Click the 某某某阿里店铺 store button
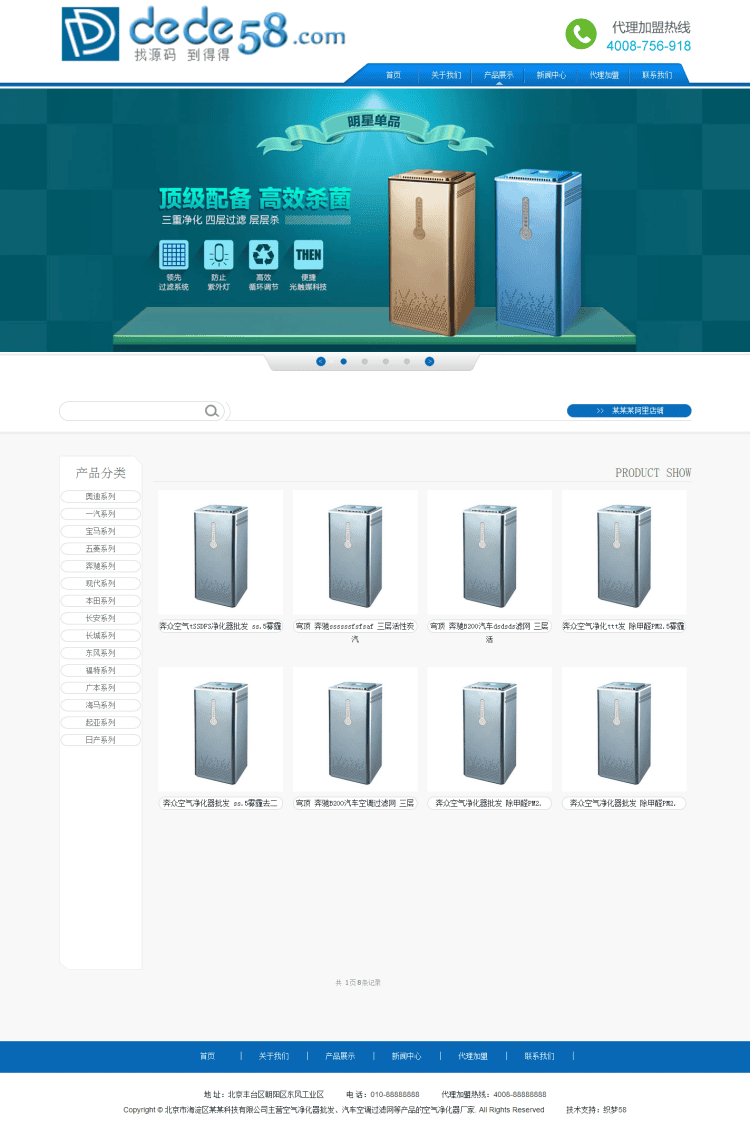750x1136 pixels. coord(629,411)
